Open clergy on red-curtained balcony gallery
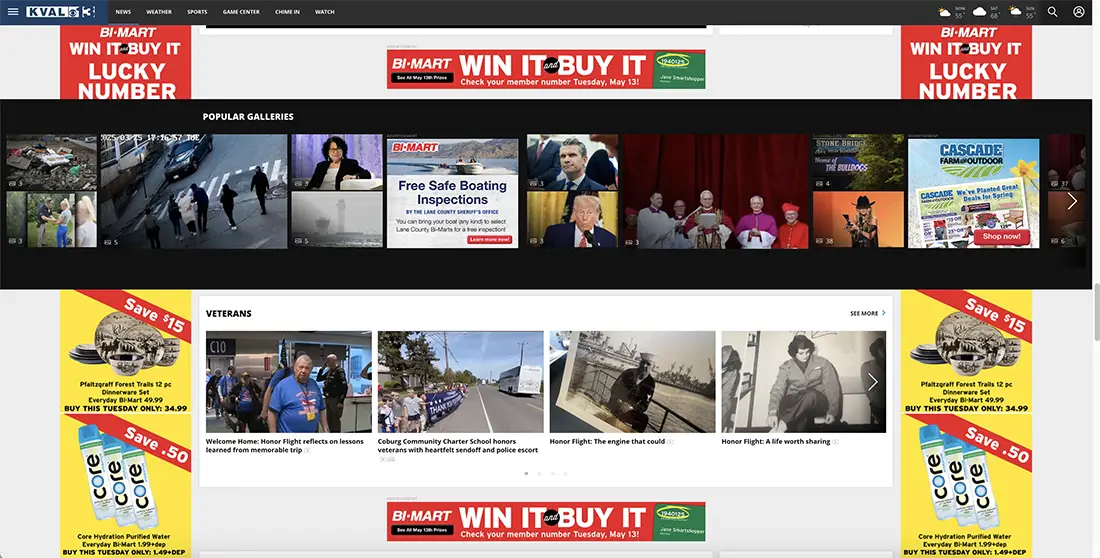1100x558 pixels. pos(716,191)
